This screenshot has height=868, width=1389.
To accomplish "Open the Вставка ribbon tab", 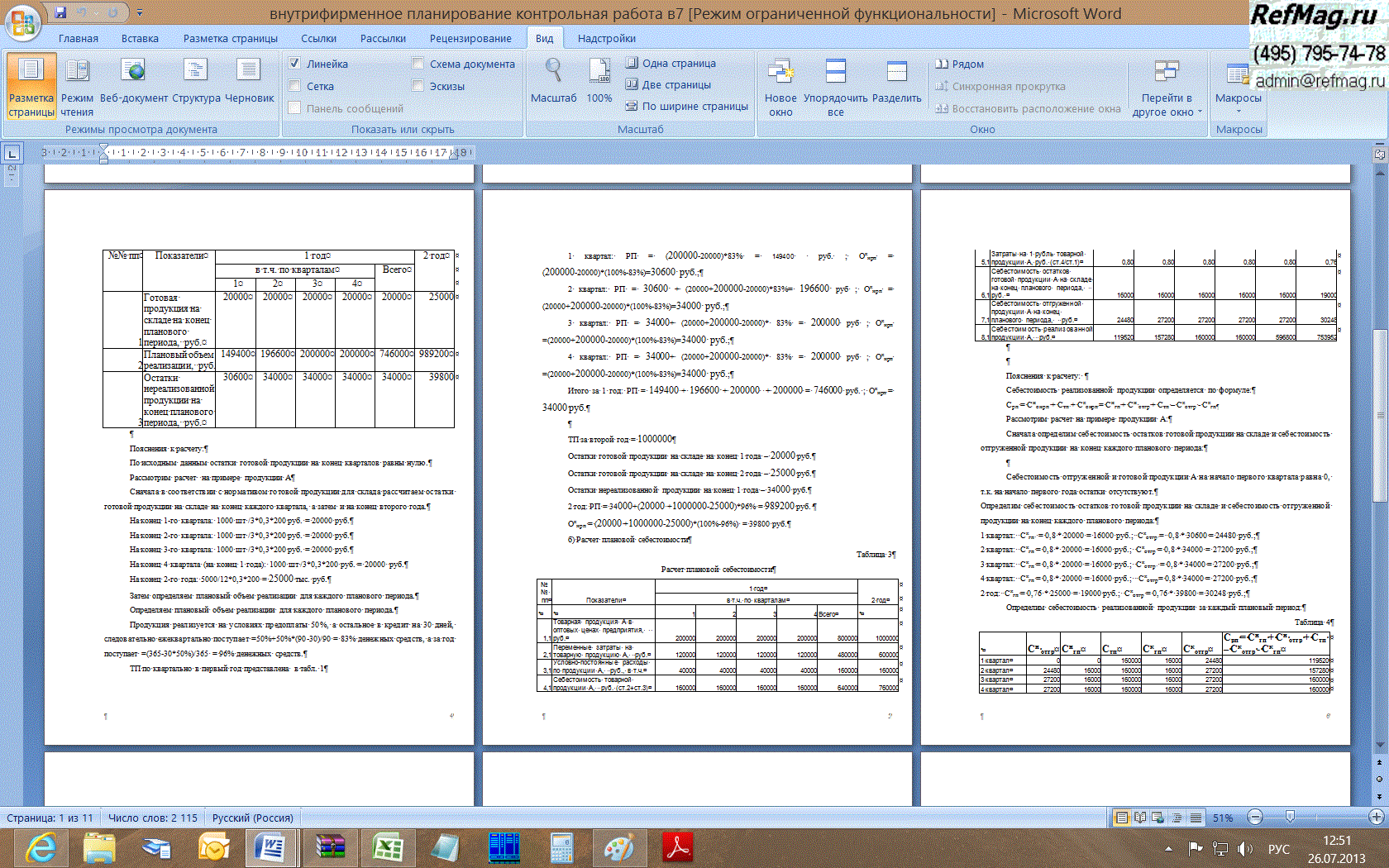I will (140, 38).
